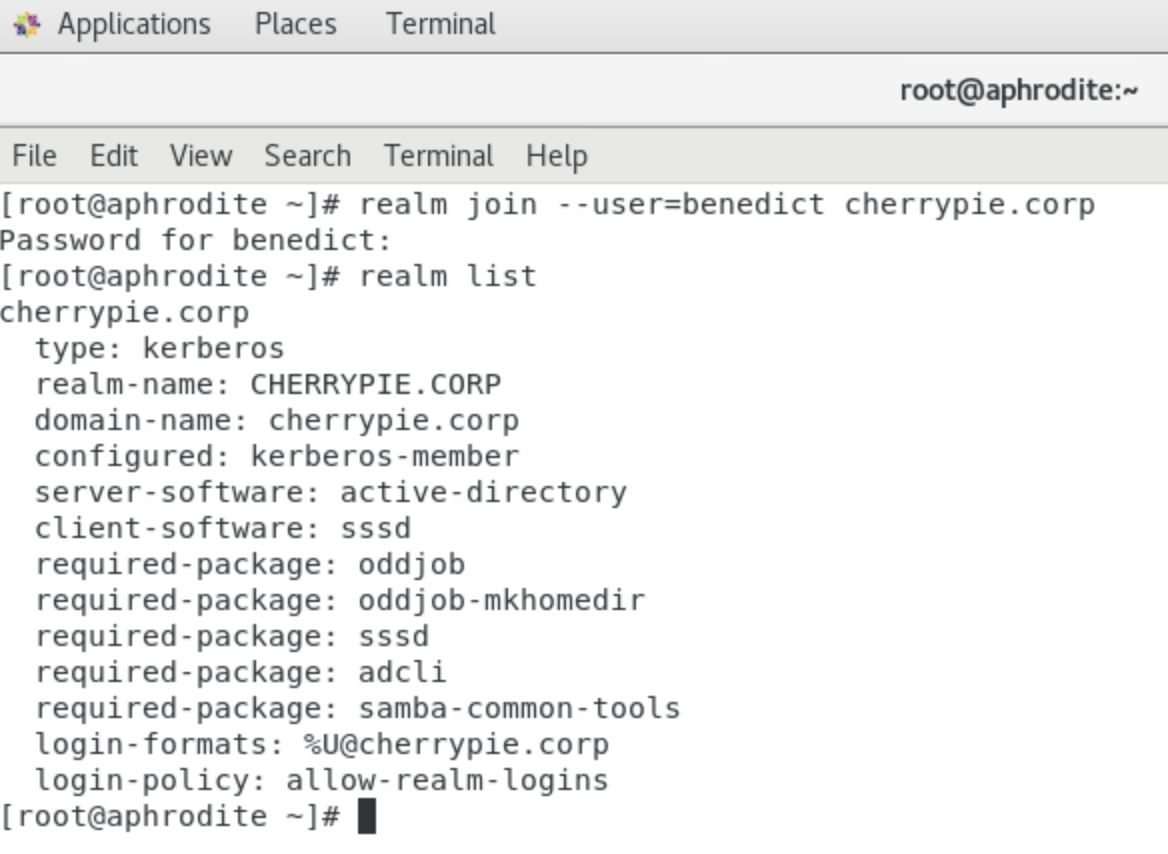Screen dimensions: 1168x854
Task: Click the login-policy allow-realm-logins line
Action: 321,780
